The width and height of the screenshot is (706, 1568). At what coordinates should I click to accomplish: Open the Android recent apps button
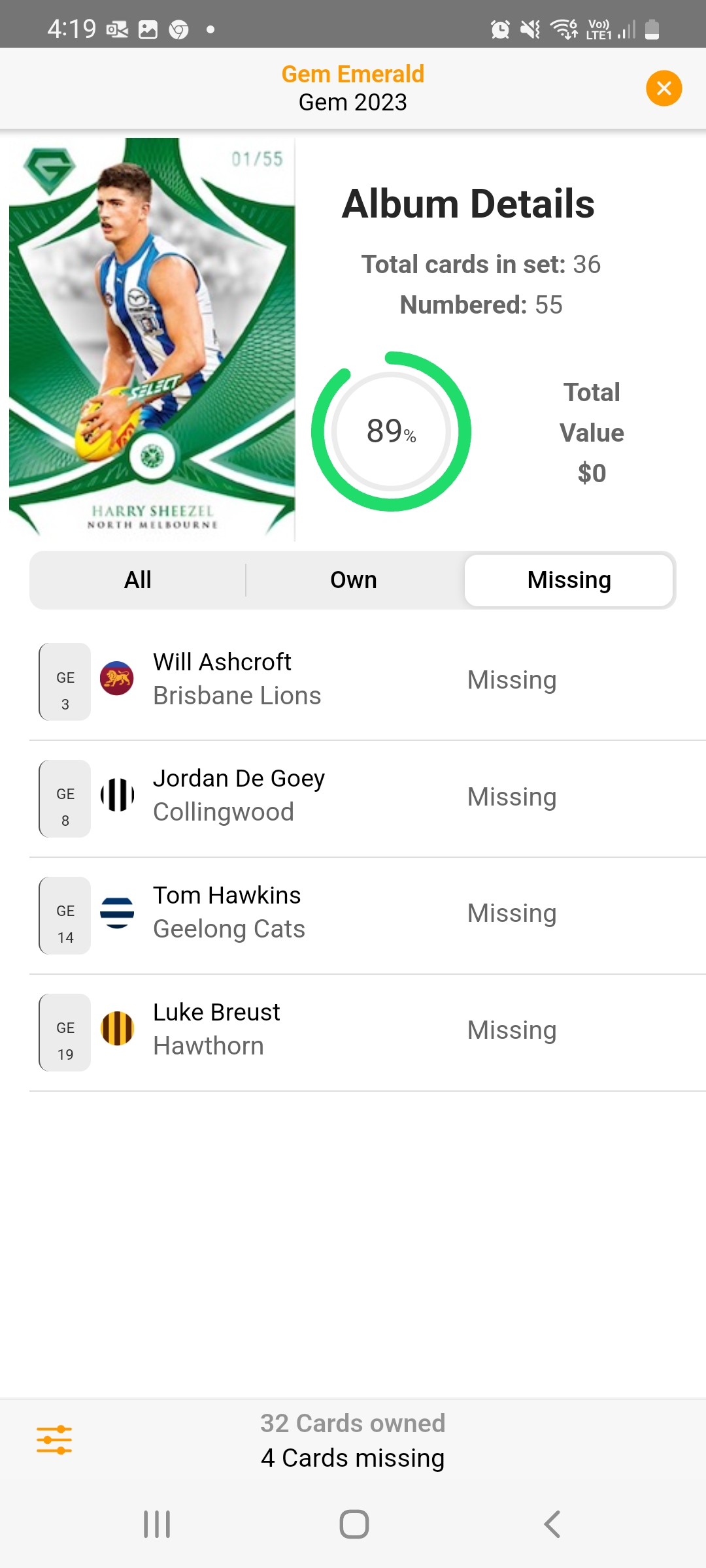point(157,1524)
